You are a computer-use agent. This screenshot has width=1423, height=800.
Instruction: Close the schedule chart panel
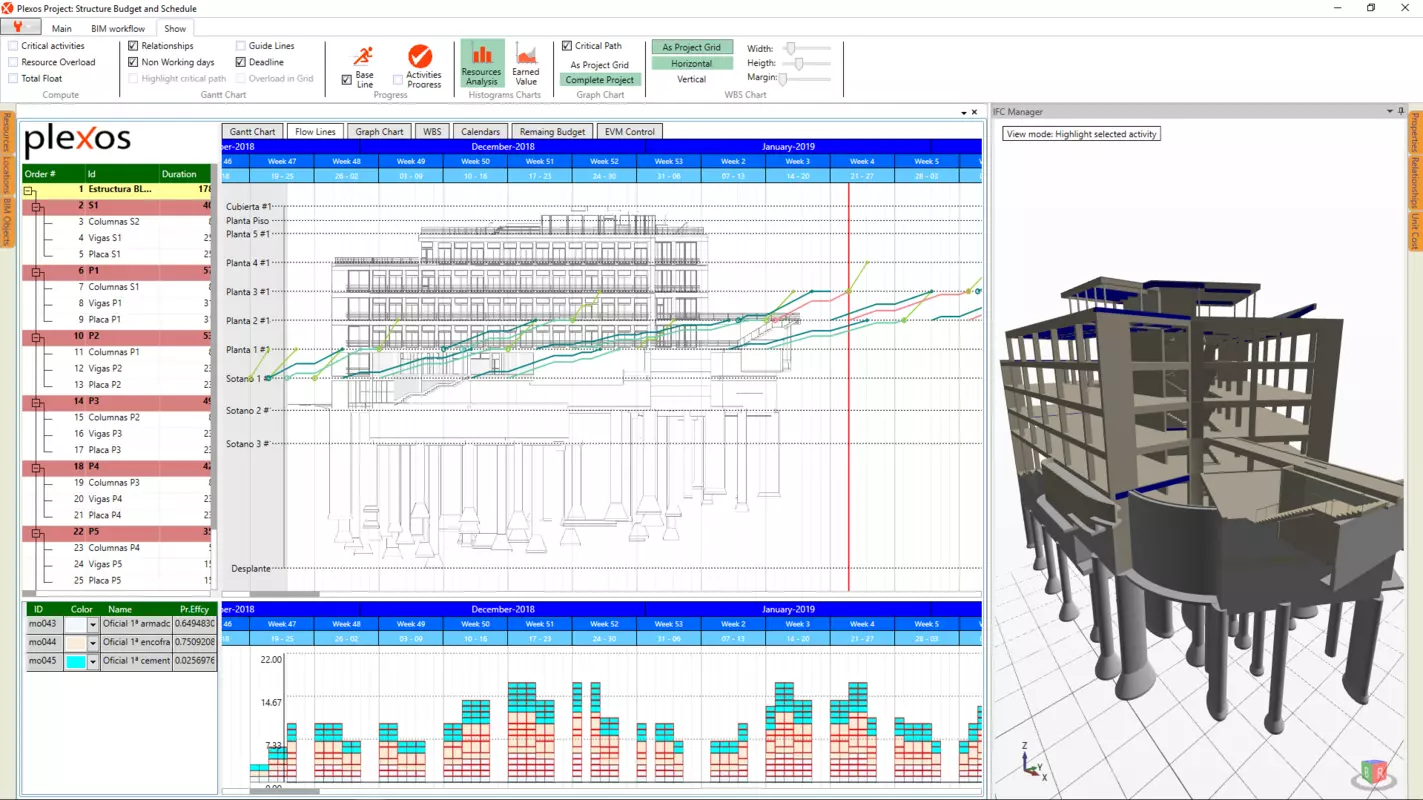click(975, 112)
